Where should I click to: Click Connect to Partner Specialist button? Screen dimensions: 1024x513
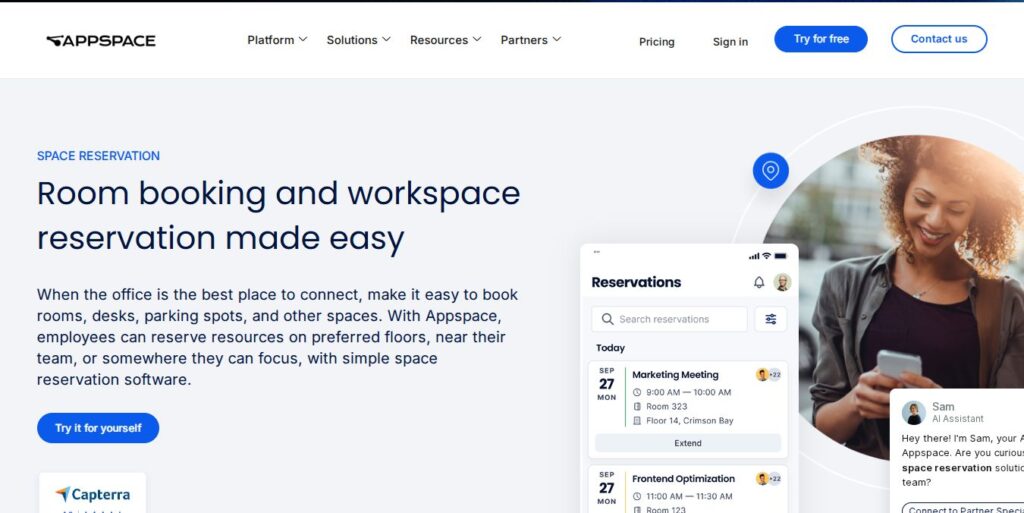963,508
